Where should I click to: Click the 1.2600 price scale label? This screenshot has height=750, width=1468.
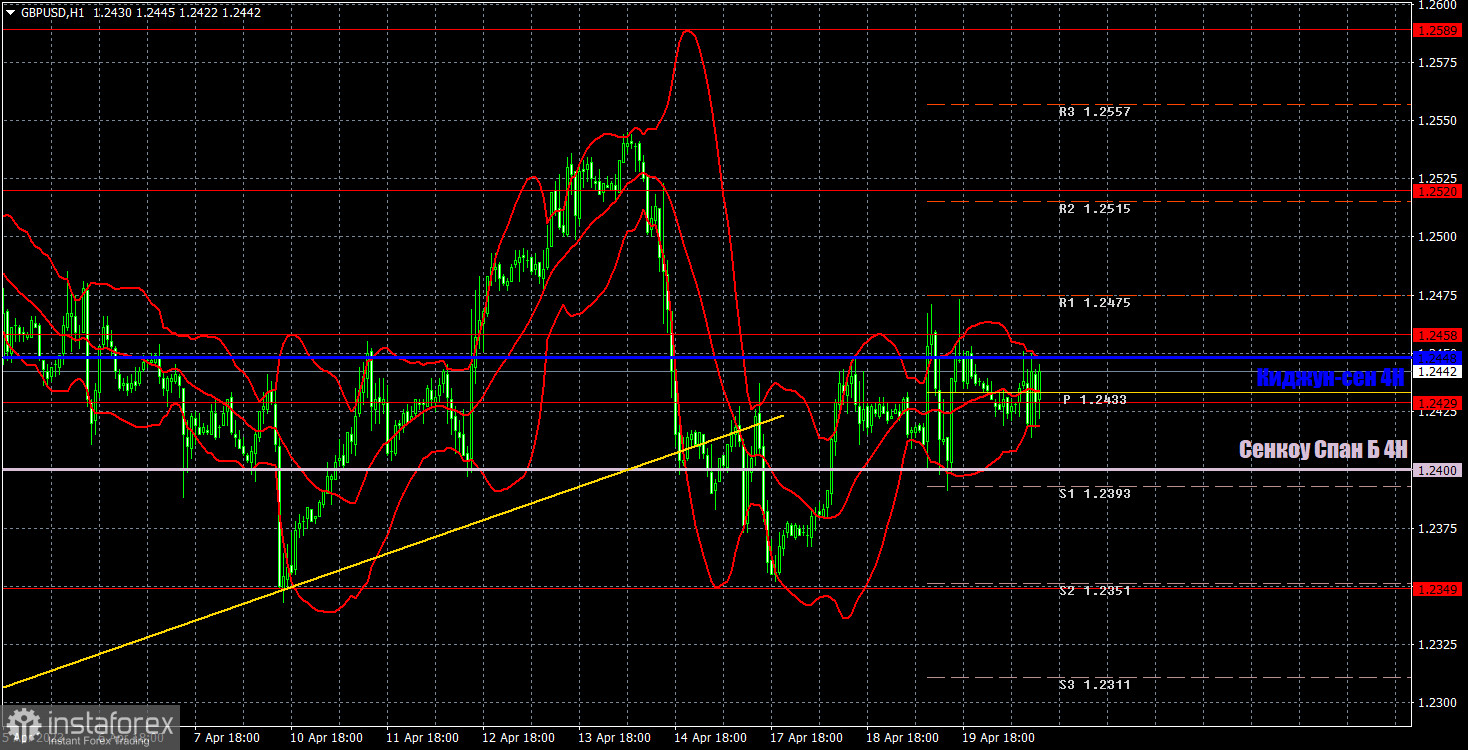click(1436, 5)
